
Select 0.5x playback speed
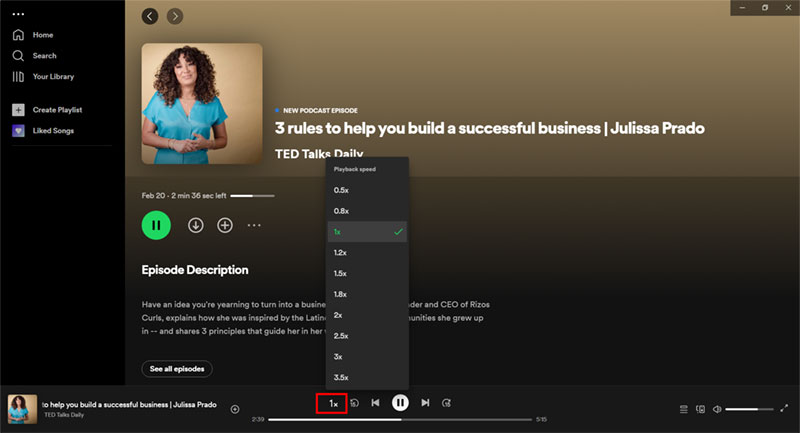pyautogui.click(x=367, y=190)
